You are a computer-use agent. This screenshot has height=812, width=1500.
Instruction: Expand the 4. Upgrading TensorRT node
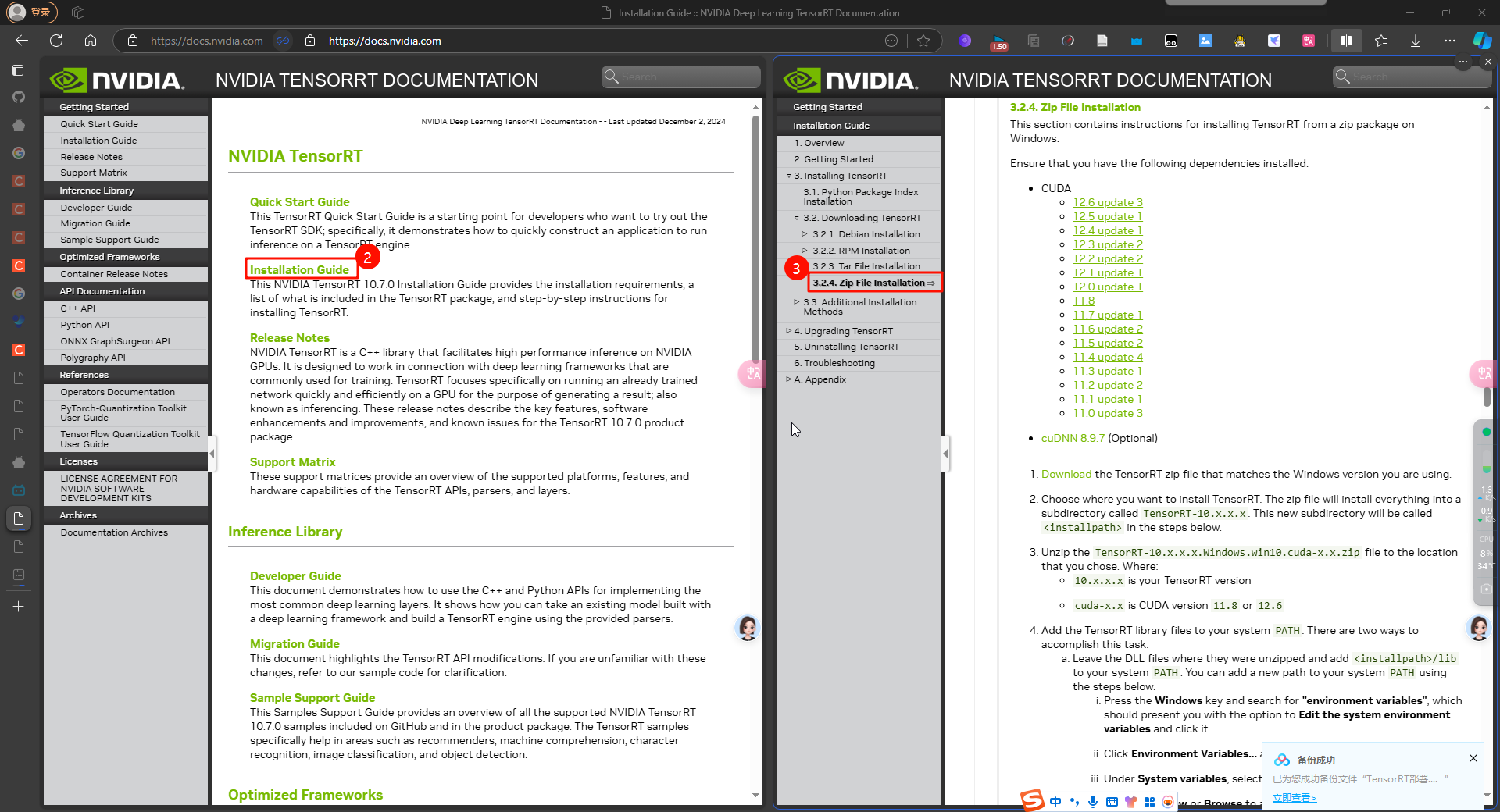(788, 331)
